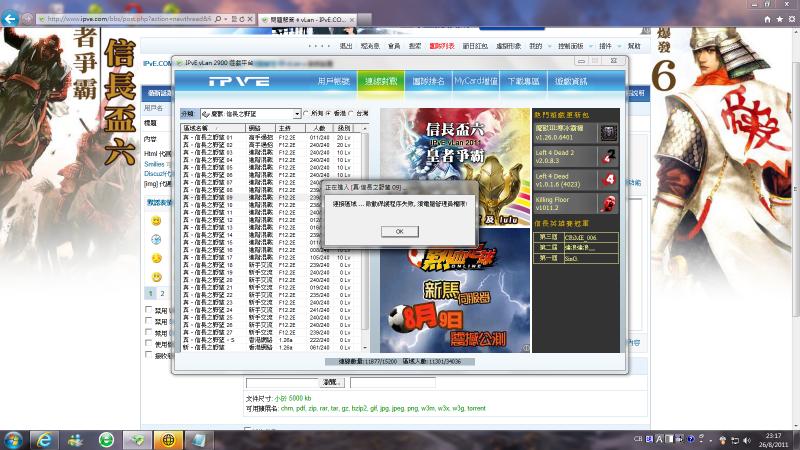Image resolution: width=800 pixels, height=450 pixels.
Task: Open the MyCard增值 tab
Action: tap(476, 80)
